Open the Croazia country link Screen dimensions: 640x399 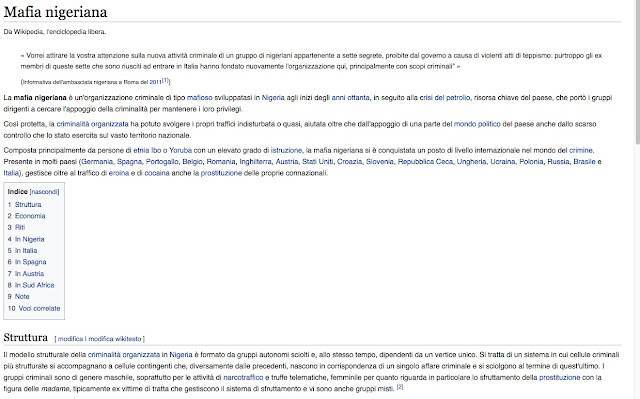click(349, 162)
